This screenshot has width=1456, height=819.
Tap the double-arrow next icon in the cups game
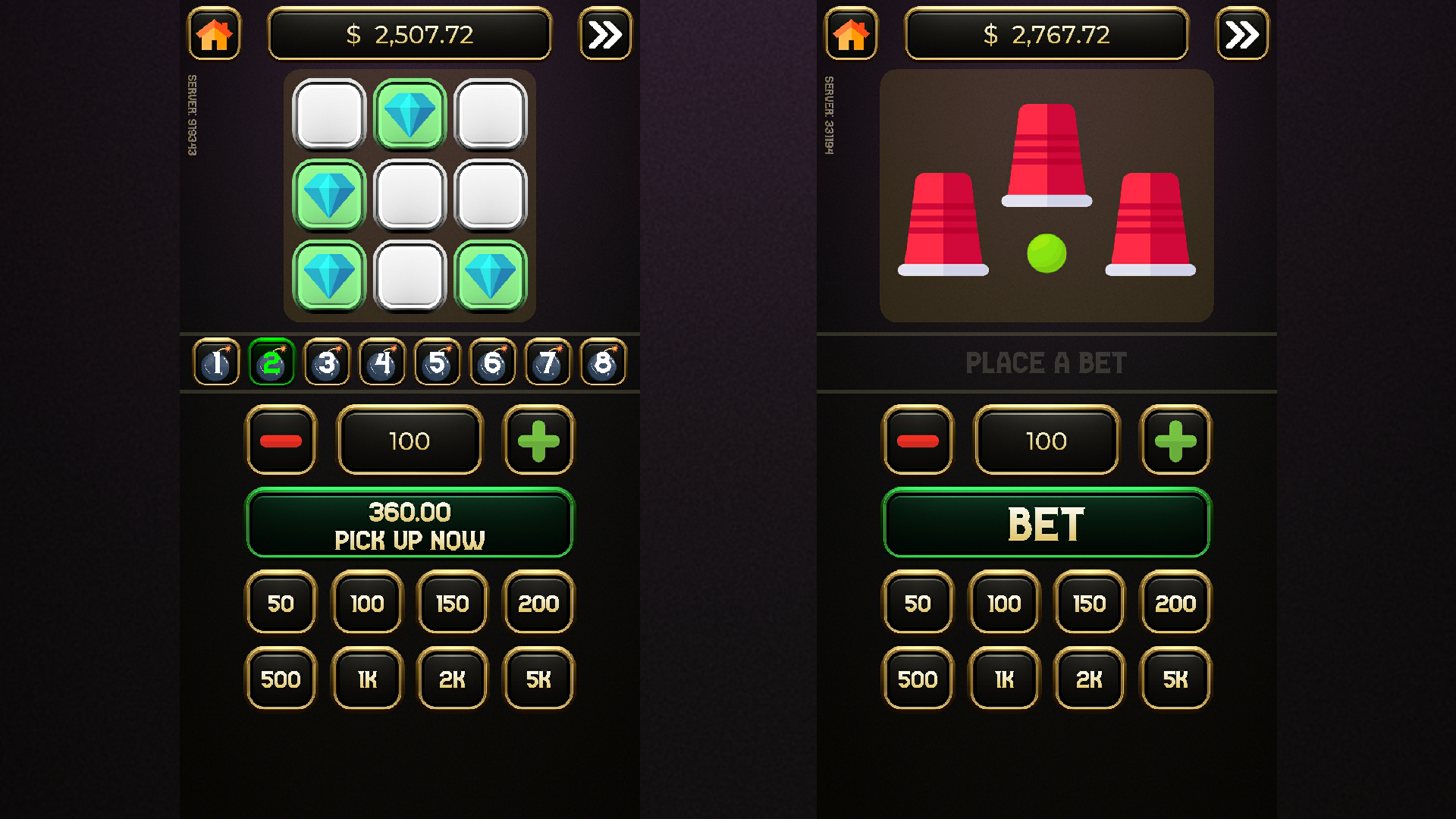[1242, 34]
